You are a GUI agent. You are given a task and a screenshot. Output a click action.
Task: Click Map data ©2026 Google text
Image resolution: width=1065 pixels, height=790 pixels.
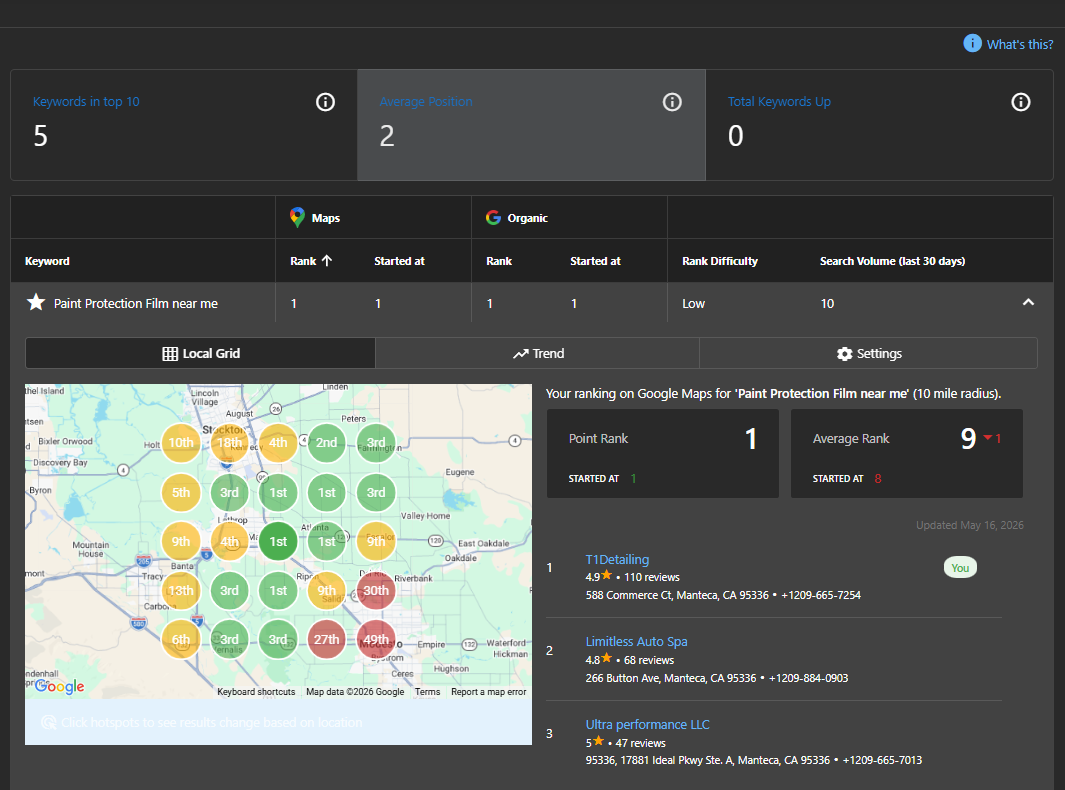[x=355, y=692]
